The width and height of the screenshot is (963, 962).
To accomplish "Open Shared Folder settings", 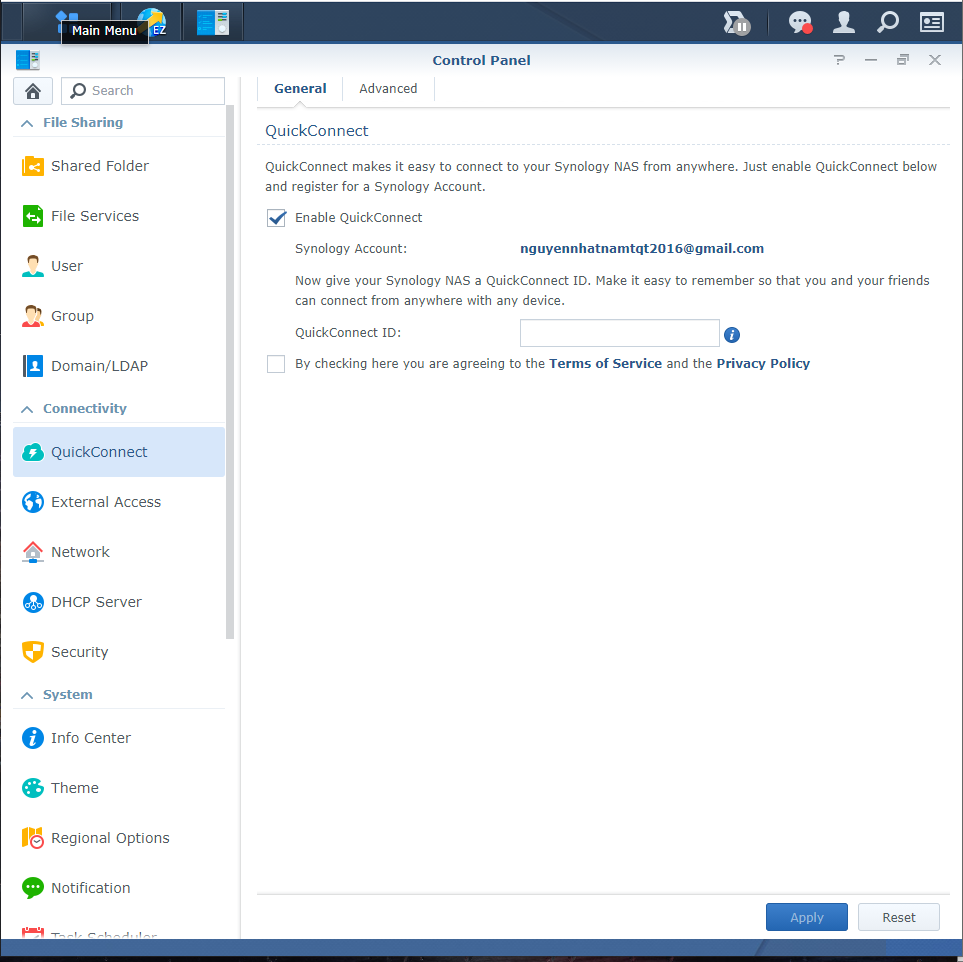I will click(x=101, y=165).
